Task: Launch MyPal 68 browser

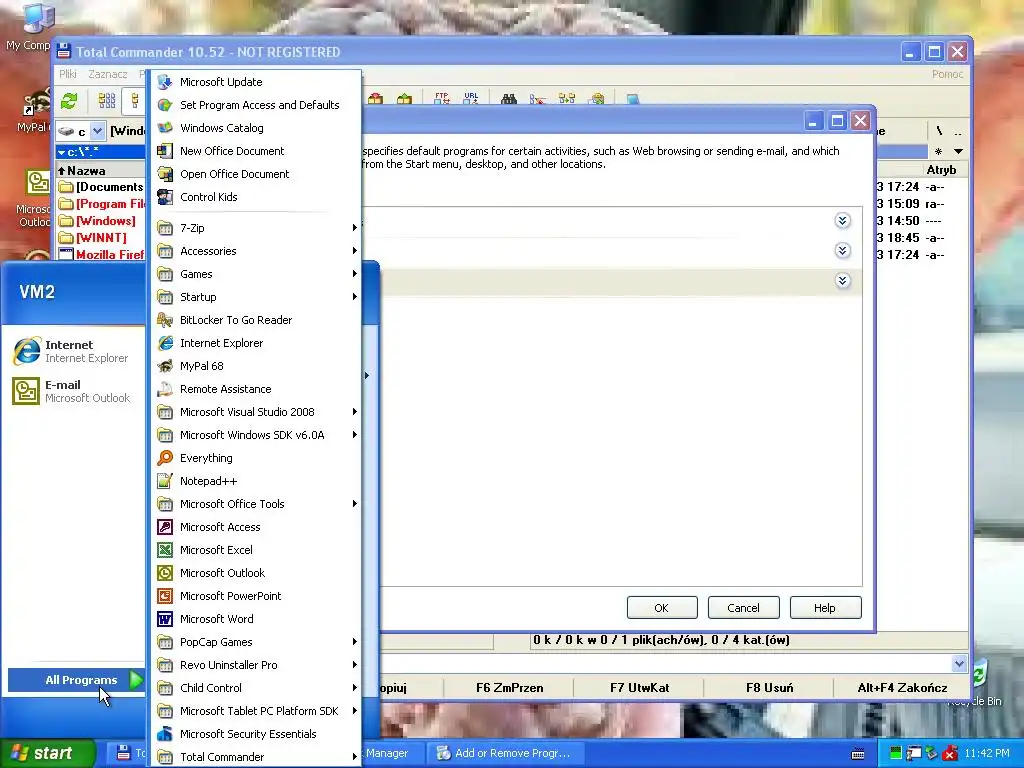Action: (x=256, y=366)
